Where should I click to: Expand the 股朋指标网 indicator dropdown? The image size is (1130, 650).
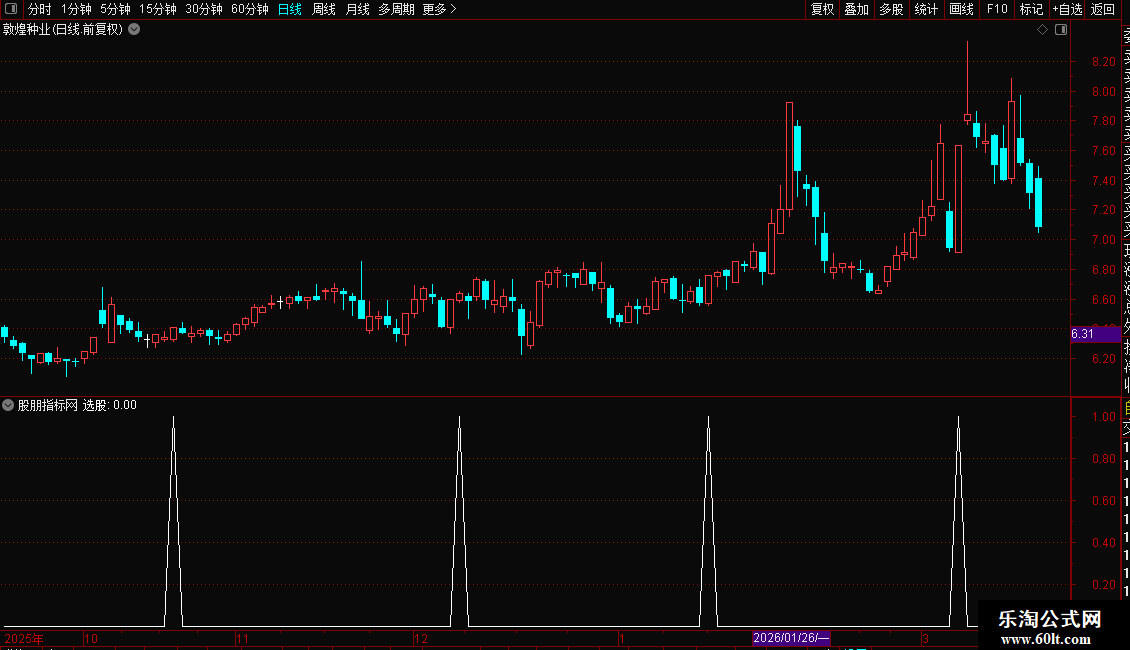pyautogui.click(x=8, y=405)
